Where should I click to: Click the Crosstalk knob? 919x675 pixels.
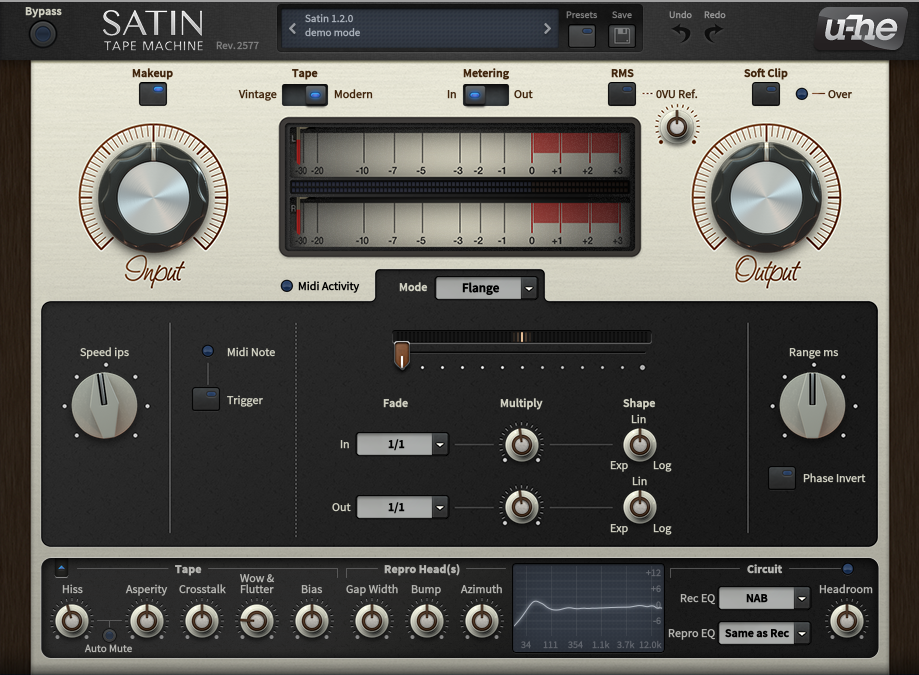[202, 621]
